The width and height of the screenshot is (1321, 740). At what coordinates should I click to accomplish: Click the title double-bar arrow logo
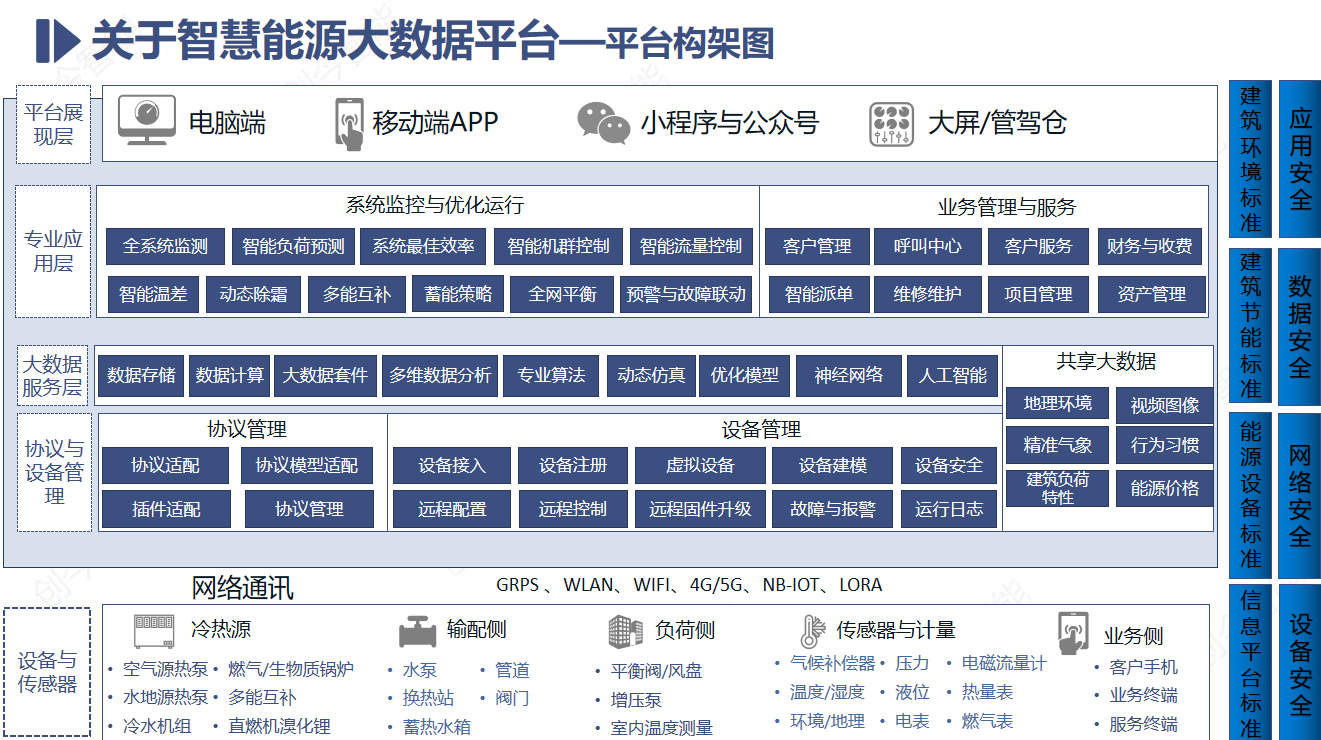[56, 41]
